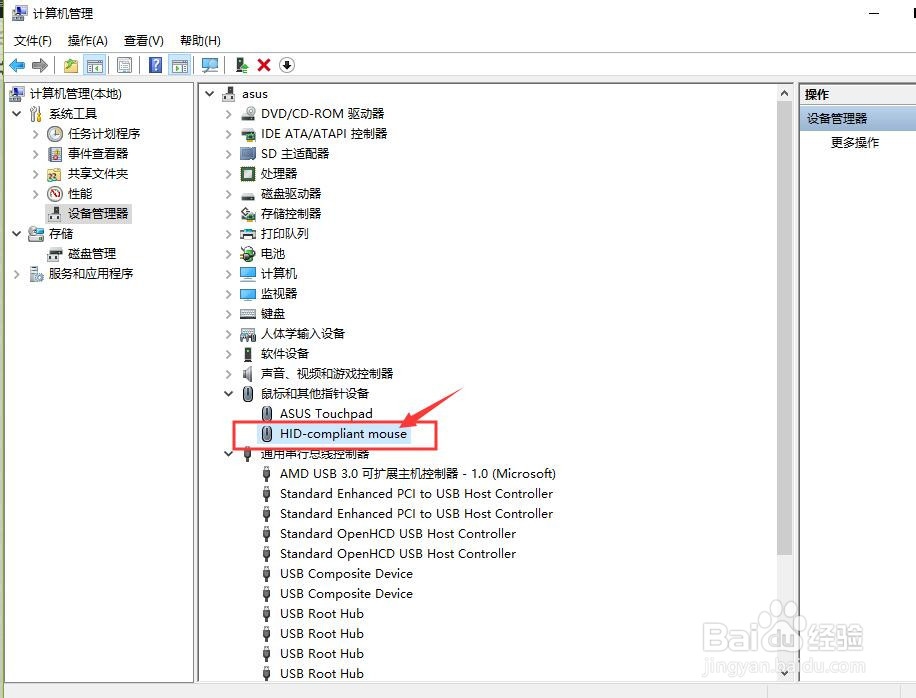Select the first USB Composite Device
916x698 pixels.
(x=346, y=574)
